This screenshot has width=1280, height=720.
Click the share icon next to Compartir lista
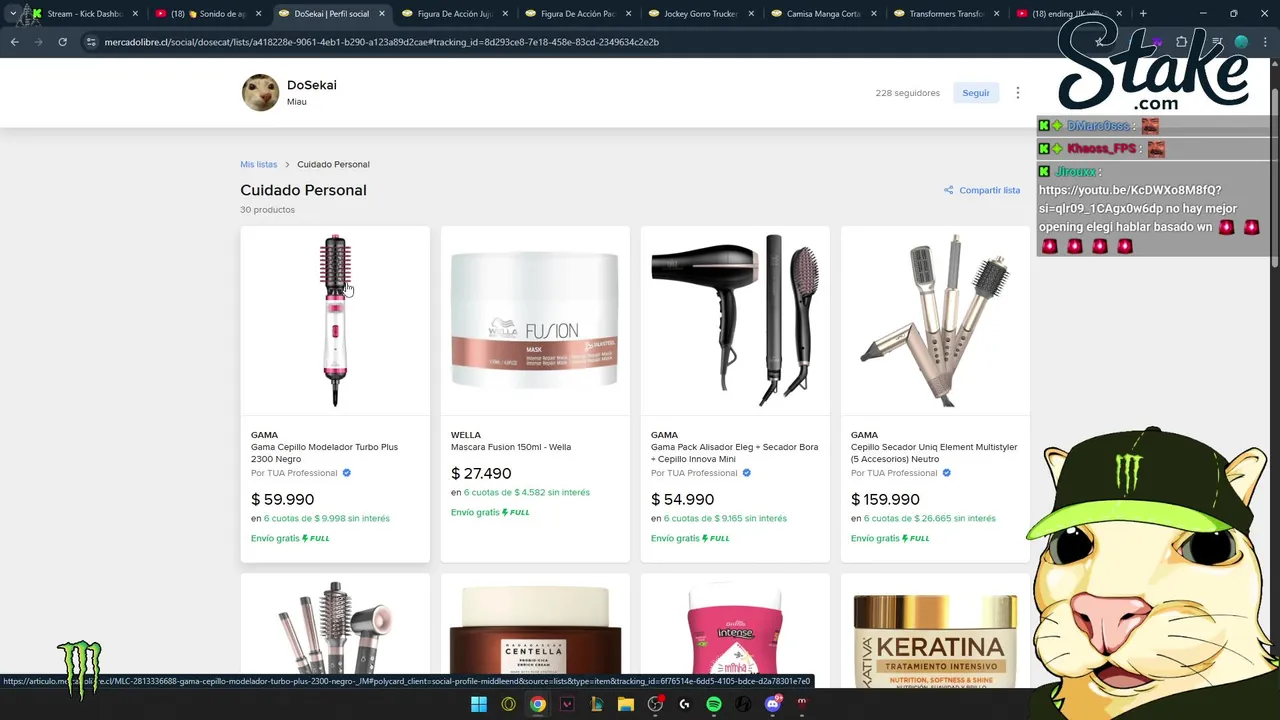coord(948,190)
